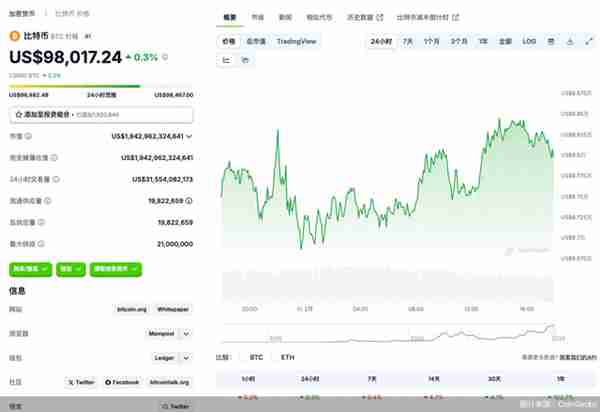
Task: Click the mini overview timeline below chart
Action: (387, 333)
